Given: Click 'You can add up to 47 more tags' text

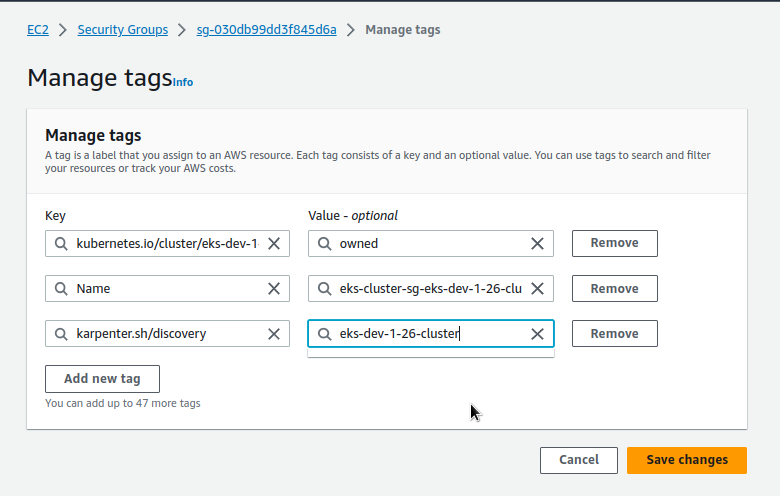Looking at the screenshot, I should tap(123, 403).
